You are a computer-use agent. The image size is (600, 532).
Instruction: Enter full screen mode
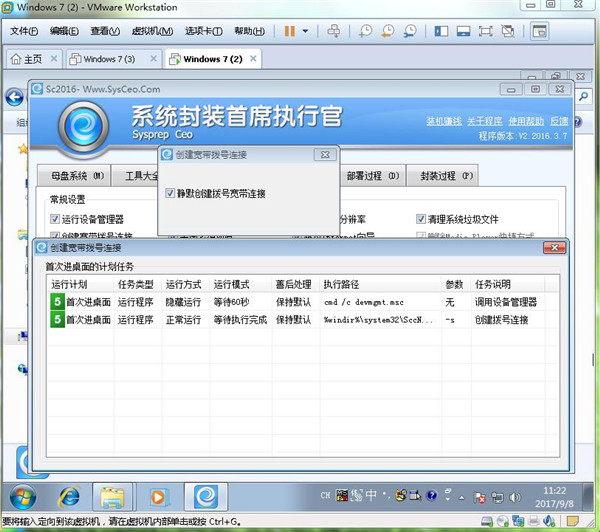tap(486, 31)
